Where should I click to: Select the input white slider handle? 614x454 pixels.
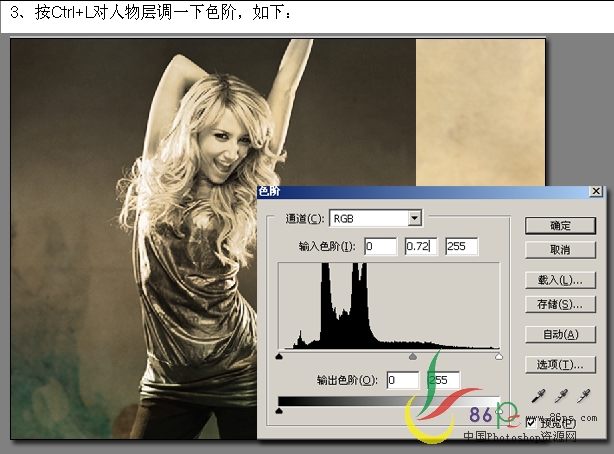click(498, 356)
